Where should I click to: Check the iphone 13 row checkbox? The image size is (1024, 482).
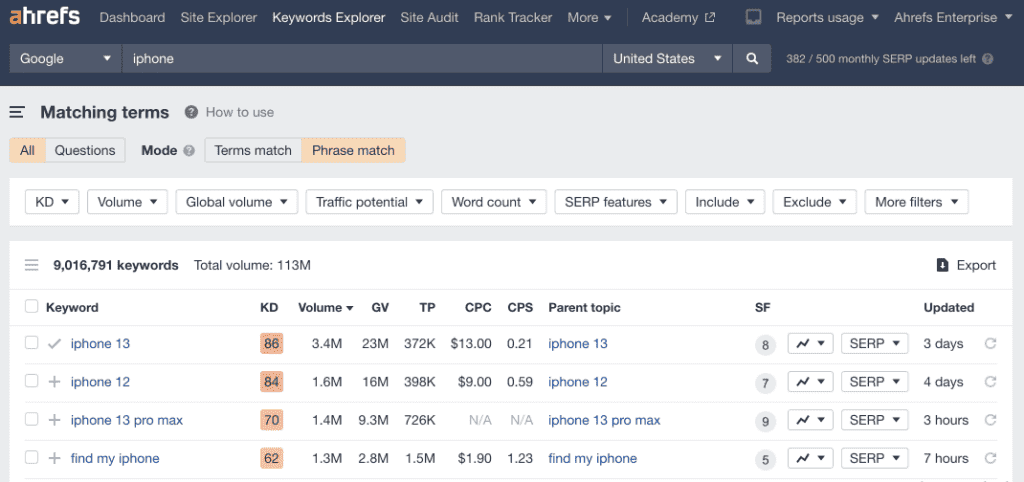[x=31, y=343]
